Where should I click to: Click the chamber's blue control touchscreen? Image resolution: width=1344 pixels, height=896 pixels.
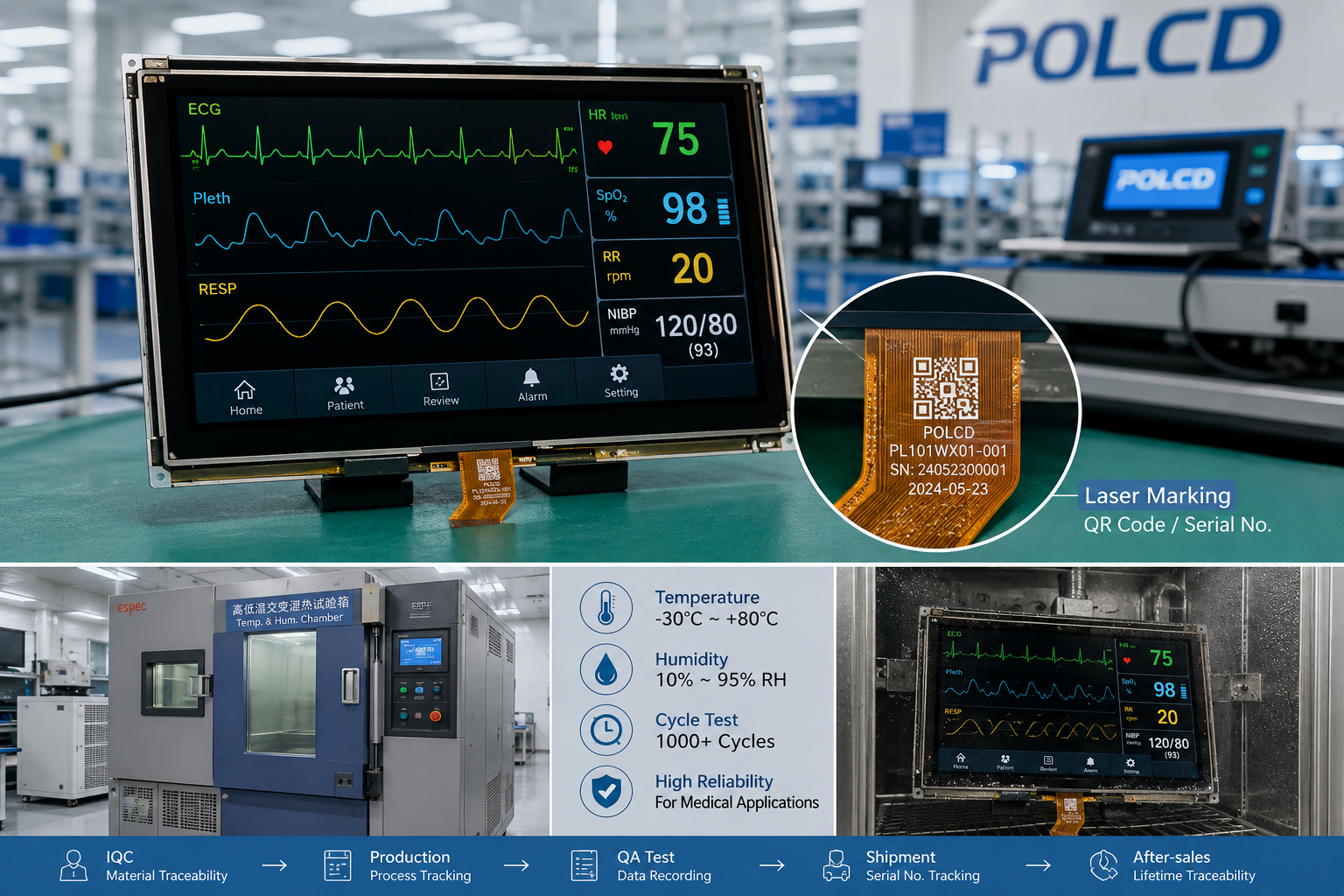point(419,652)
